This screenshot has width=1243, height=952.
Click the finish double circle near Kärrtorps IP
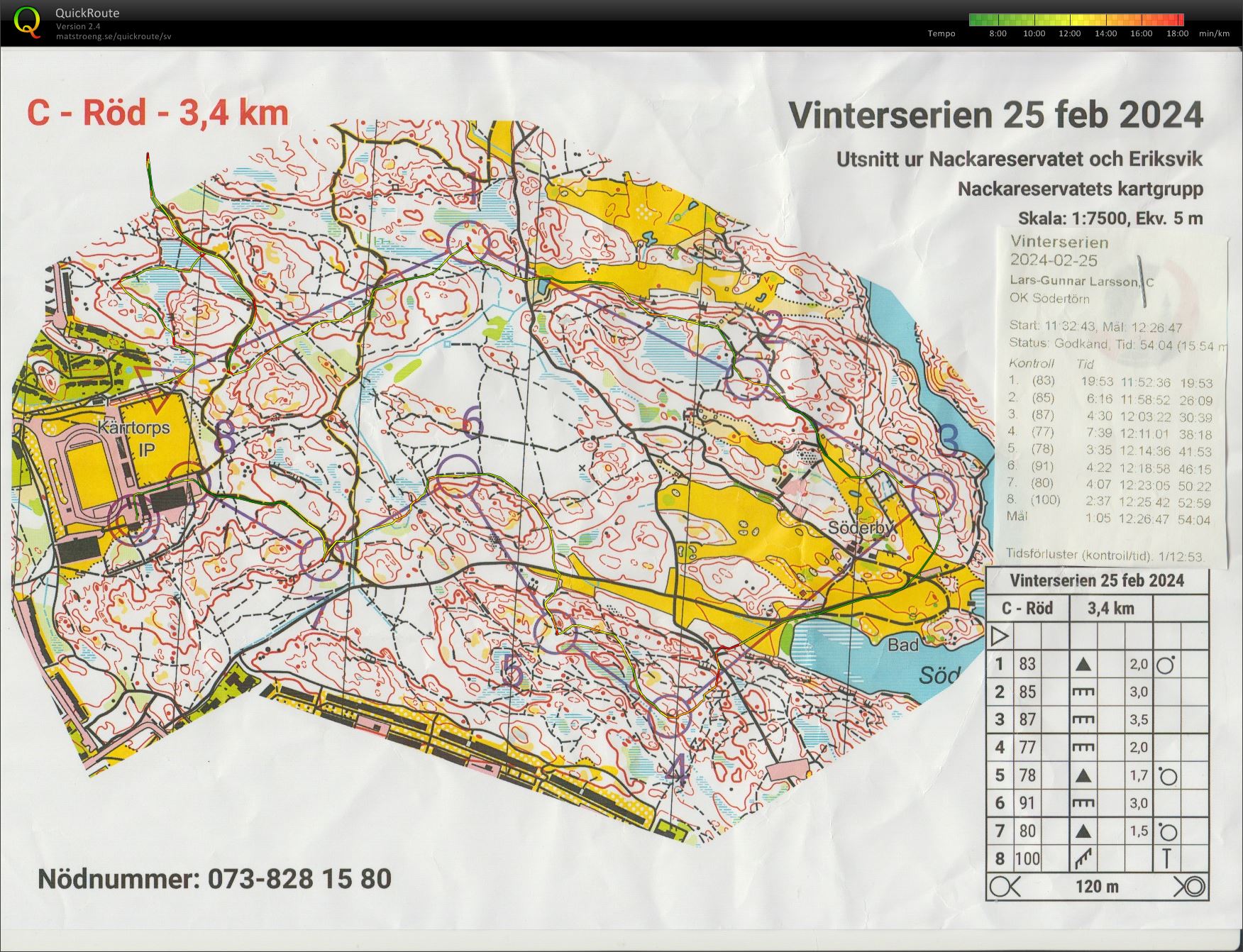tap(133, 520)
